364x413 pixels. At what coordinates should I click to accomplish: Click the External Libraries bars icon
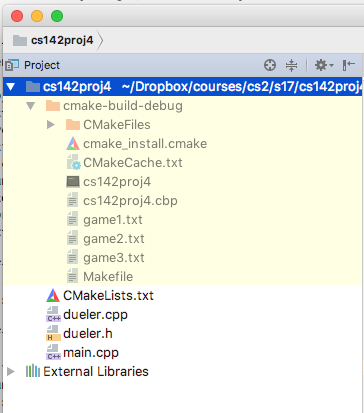(33, 371)
